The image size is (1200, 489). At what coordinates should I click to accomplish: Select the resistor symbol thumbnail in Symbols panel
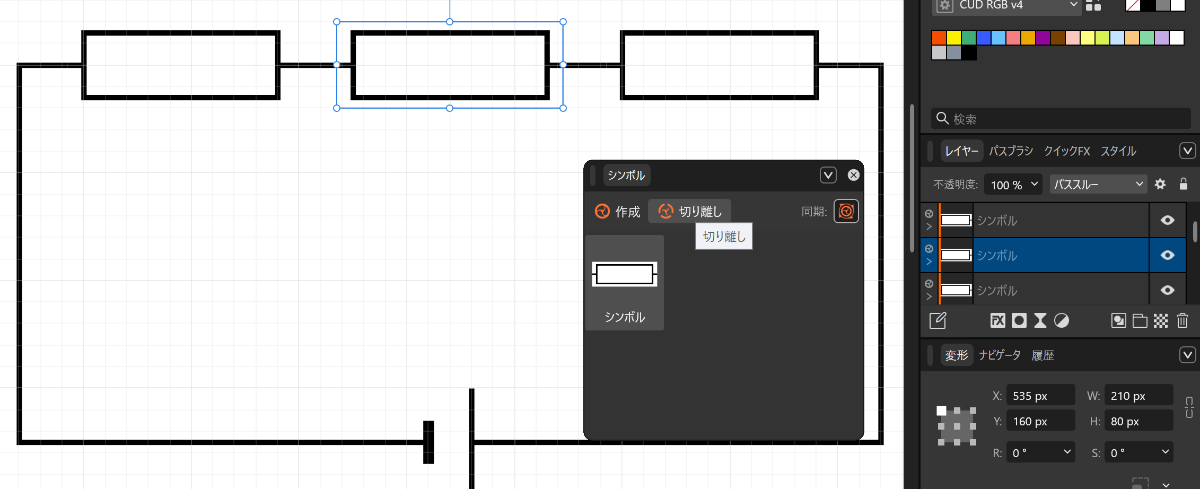click(x=625, y=283)
